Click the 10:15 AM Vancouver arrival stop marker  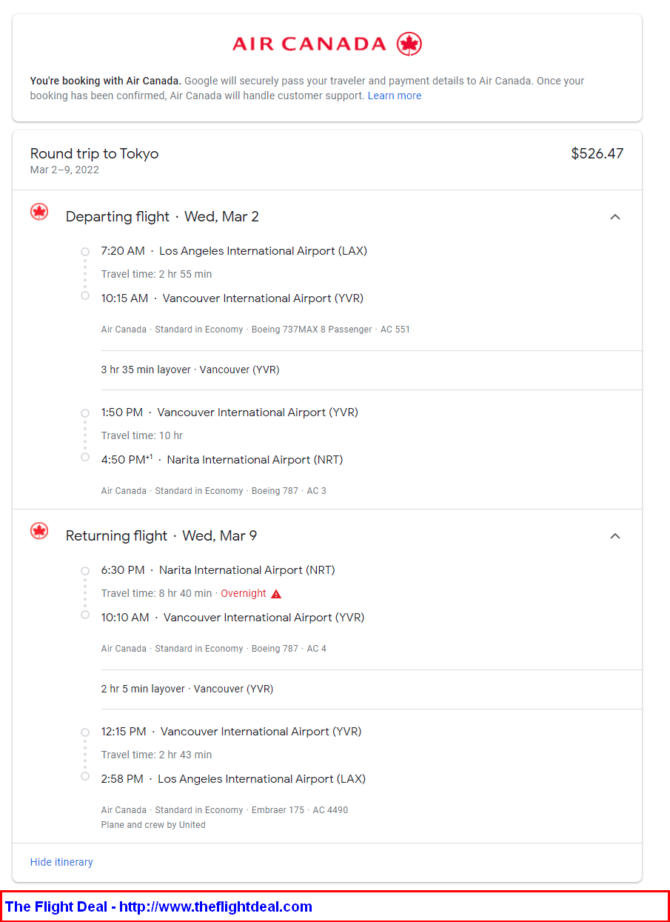click(85, 296)
